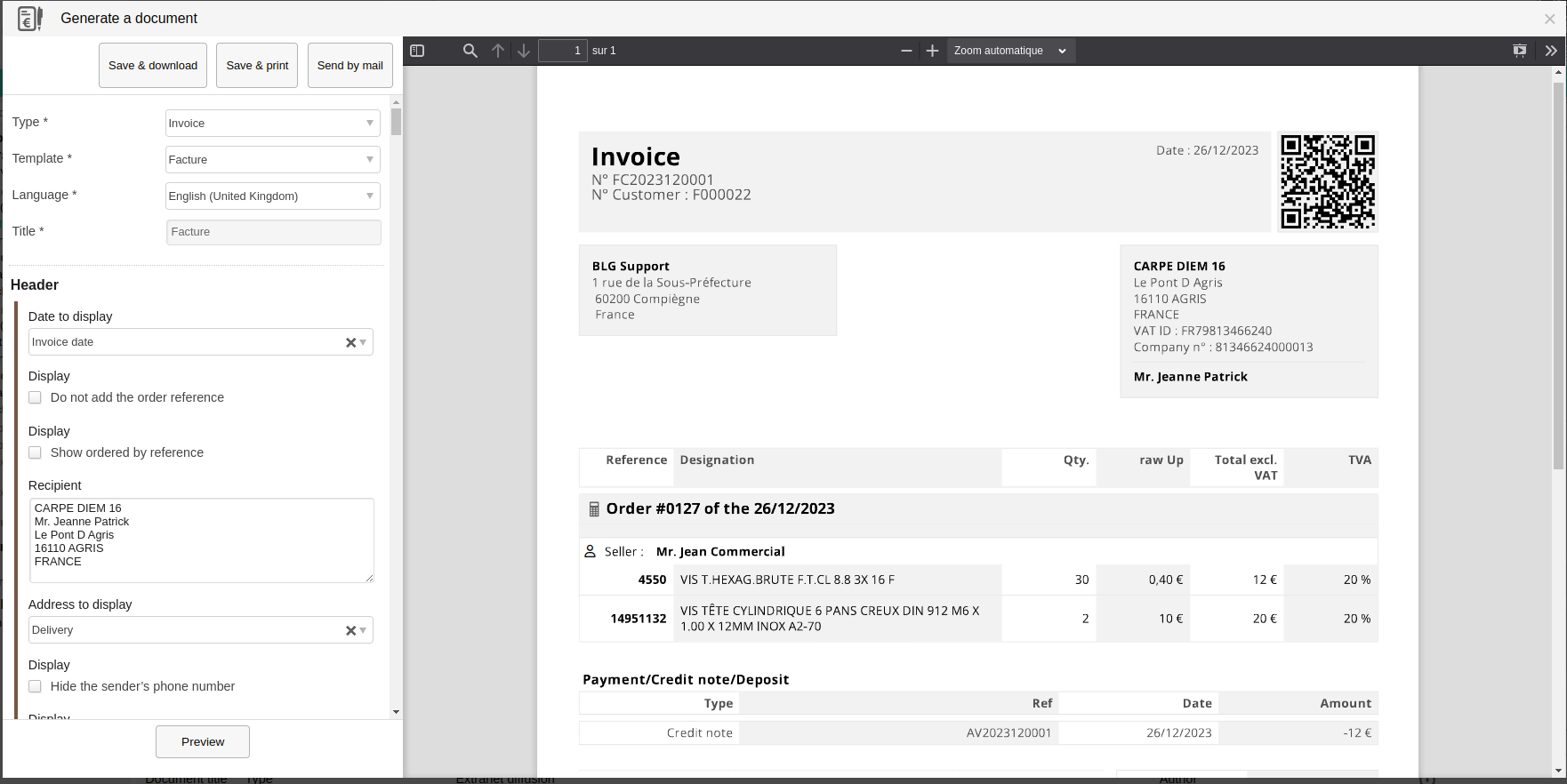The image size is (1567, 784).
Task: Click the Preview button
Action: click(203, 742)
